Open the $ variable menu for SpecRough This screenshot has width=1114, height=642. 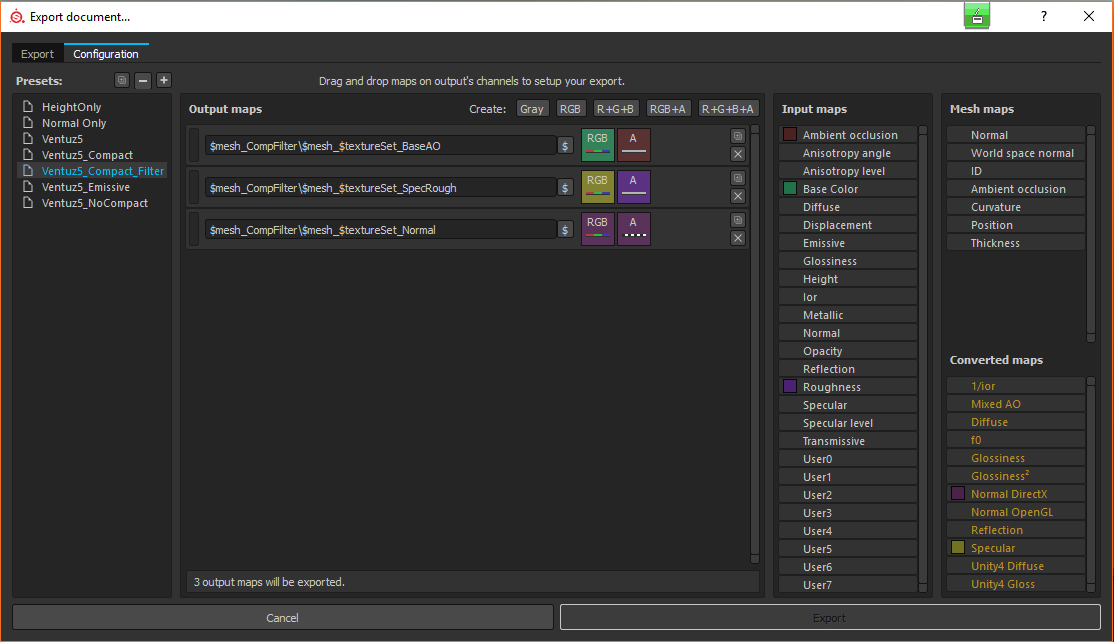tap(565, 188)
